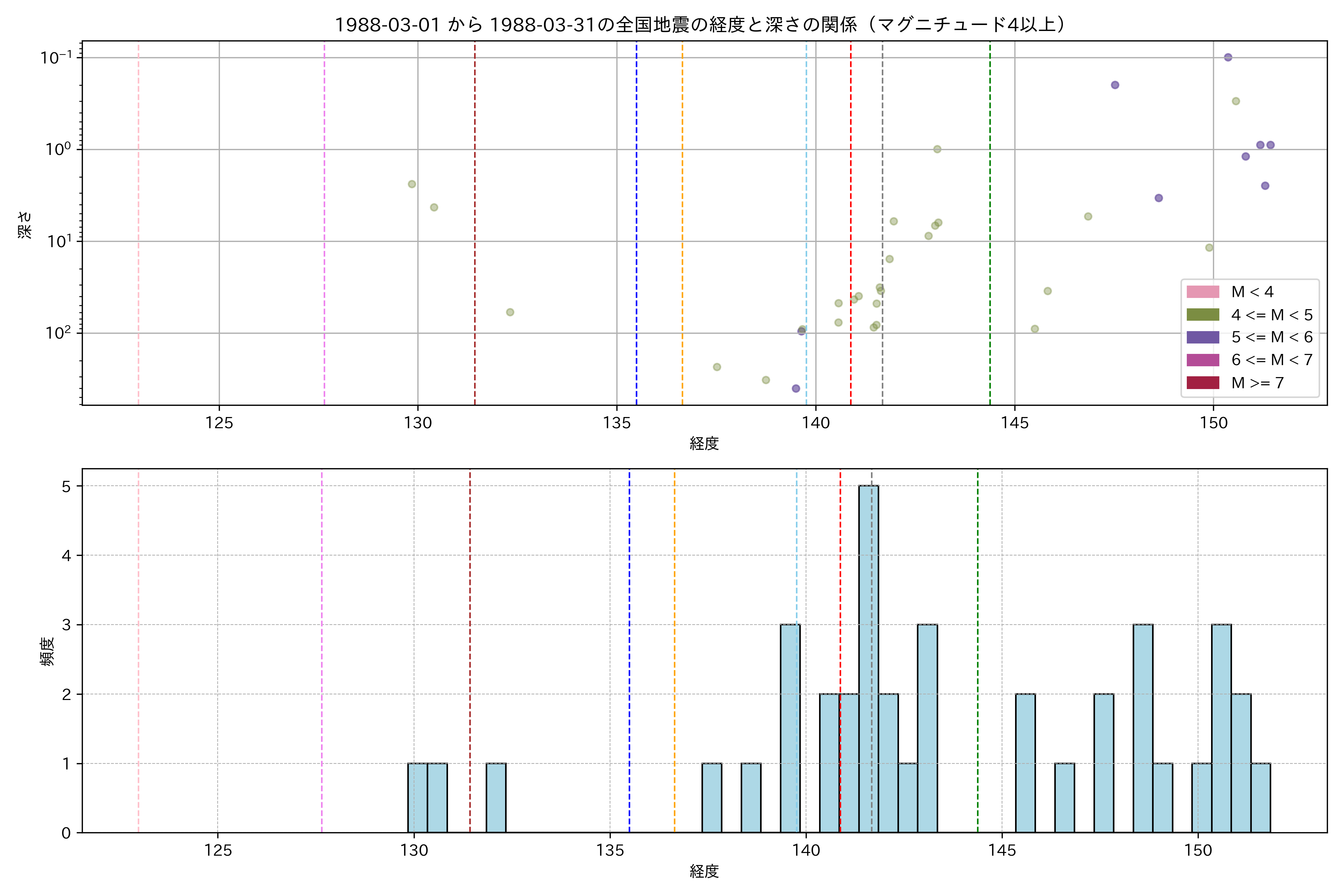Click the '経度' x-axis label under the histogram
The image size is (1344, 896).
704,871
